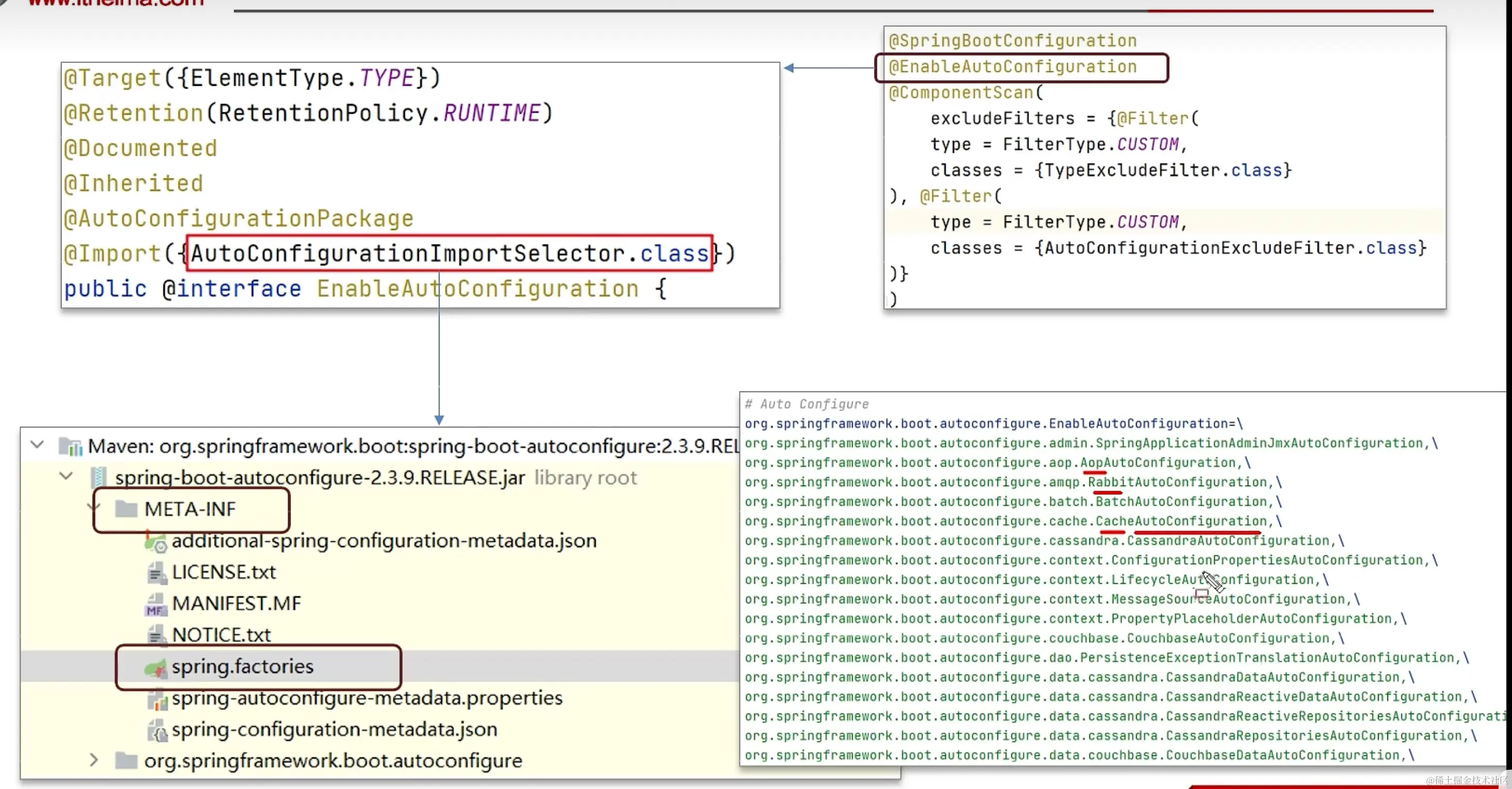This screenshot has width=1512, height=789.
Task: Select the META-INF folder label
Action: (x=190, y=509)
